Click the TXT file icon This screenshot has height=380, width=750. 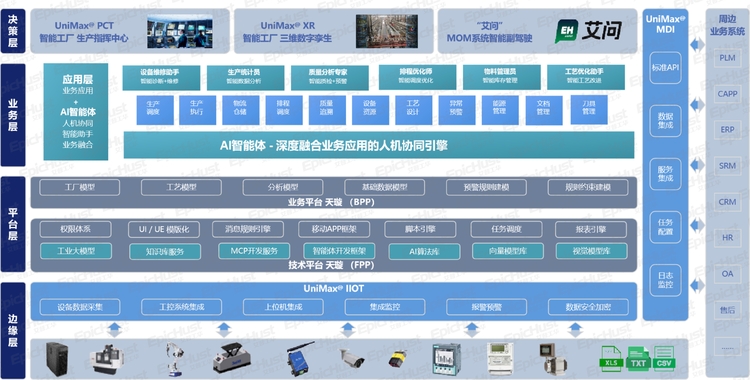[638, 359]
